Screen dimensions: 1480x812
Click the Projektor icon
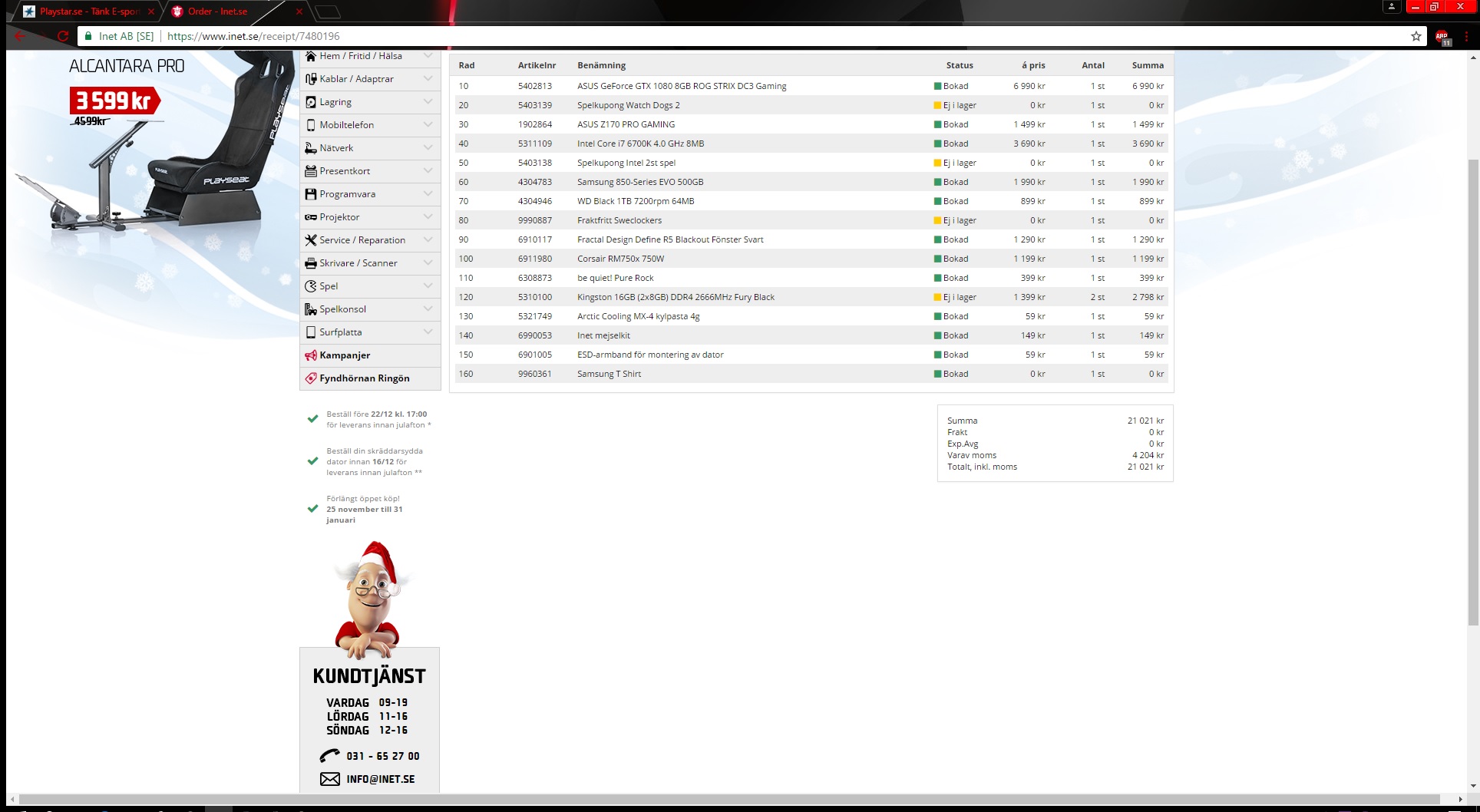coord(311,217)
